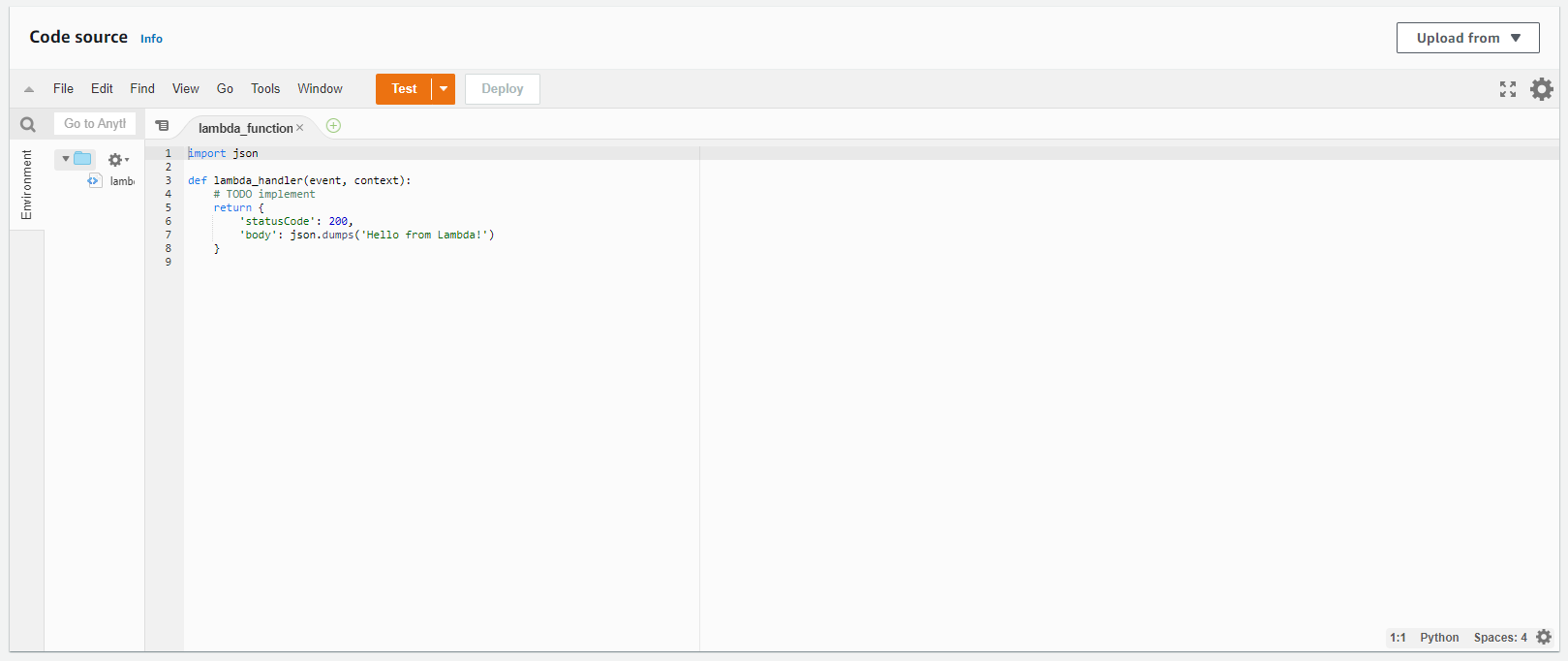Toggle the Environment side panel
The image size is (1568, 661).
26,184
